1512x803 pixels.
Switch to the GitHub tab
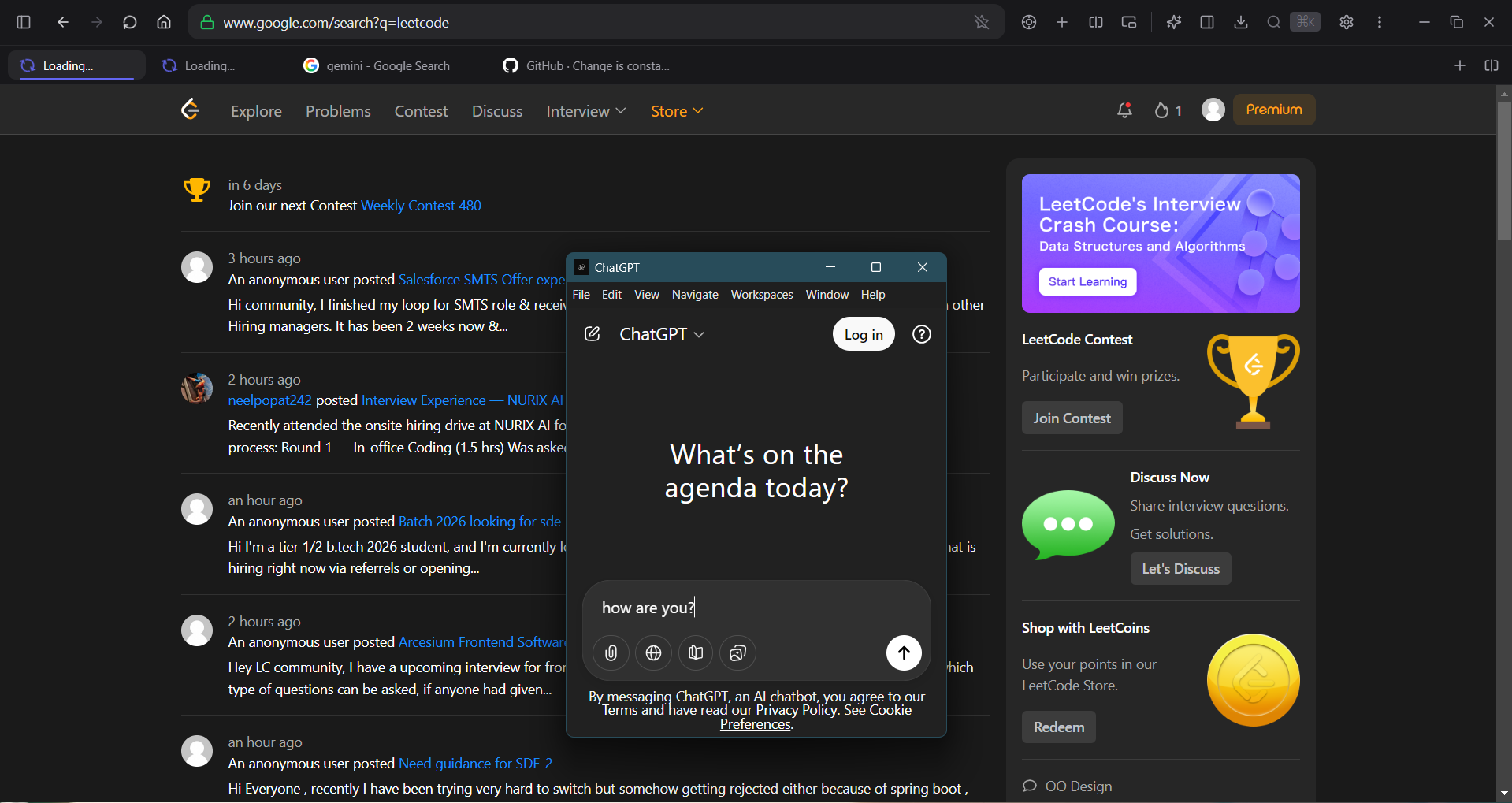[587, 65]
